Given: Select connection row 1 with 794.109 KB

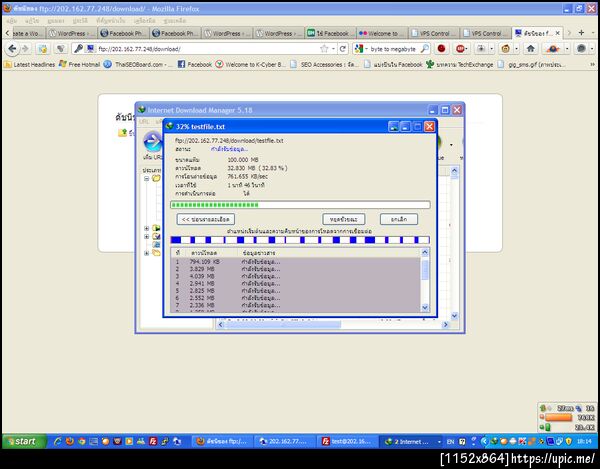Looking at the screenshot, I should coord(295,262).
